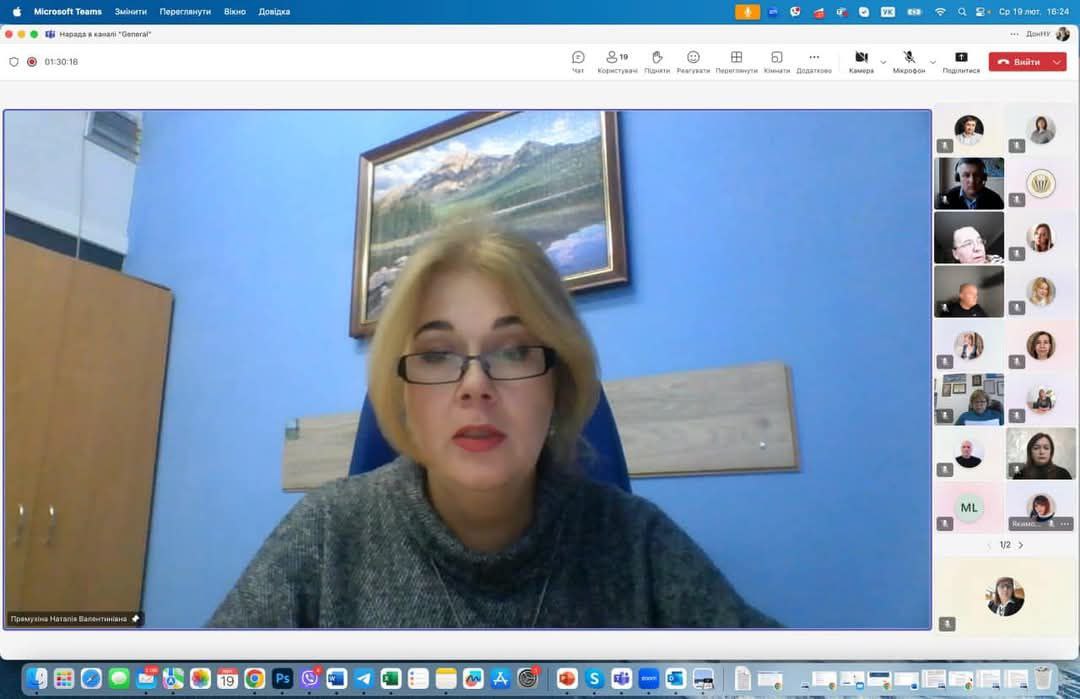Open Spotlight search in menu bar
1080x699 pixels.
coord(962,12)
